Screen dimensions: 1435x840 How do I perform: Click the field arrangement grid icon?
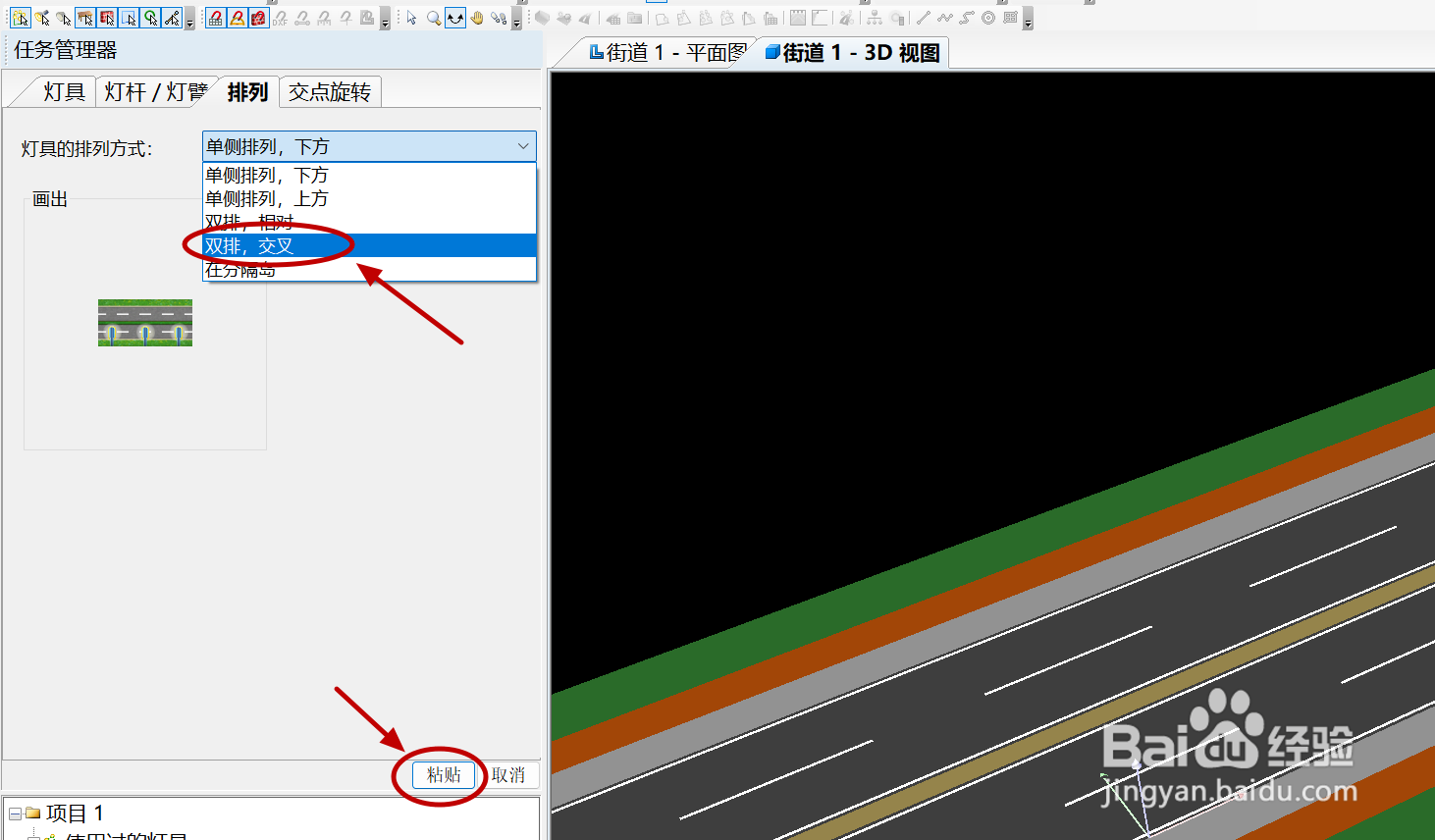point(1010,18)
